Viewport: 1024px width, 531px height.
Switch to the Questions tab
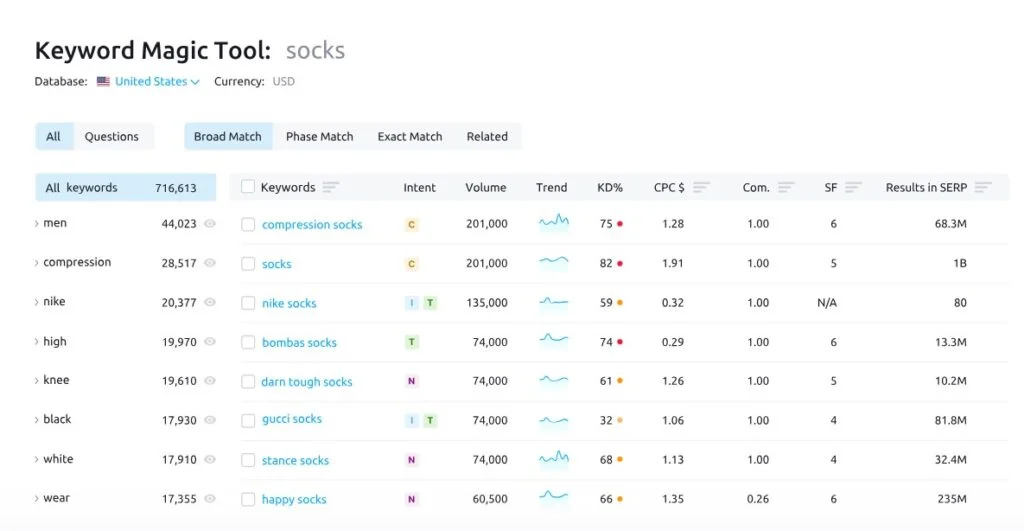[112, 137]
